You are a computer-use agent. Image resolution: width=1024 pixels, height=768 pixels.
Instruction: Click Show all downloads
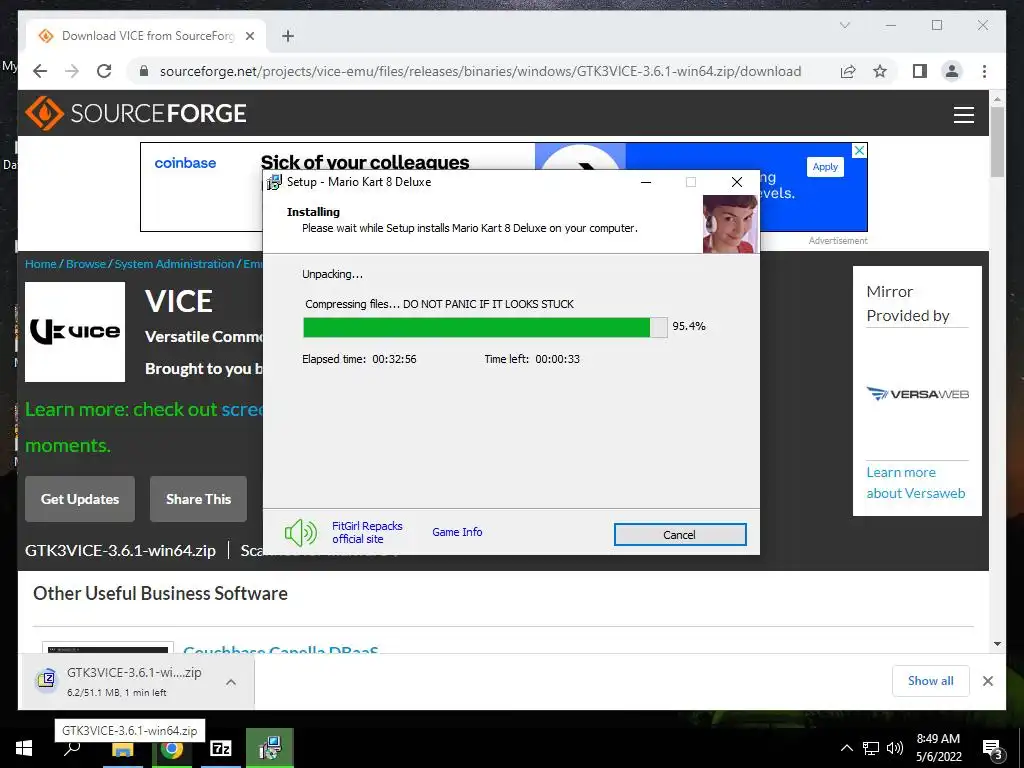931,681
